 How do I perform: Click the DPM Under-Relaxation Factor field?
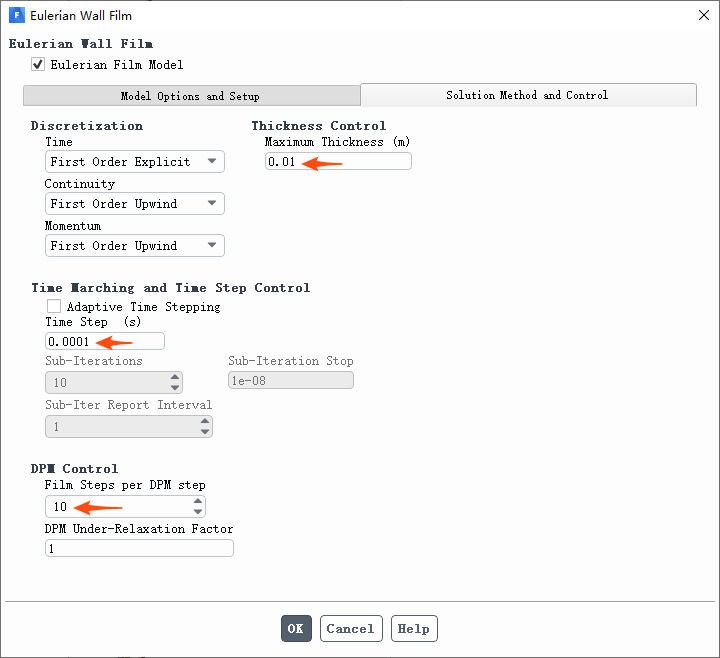tap(139, 548)
